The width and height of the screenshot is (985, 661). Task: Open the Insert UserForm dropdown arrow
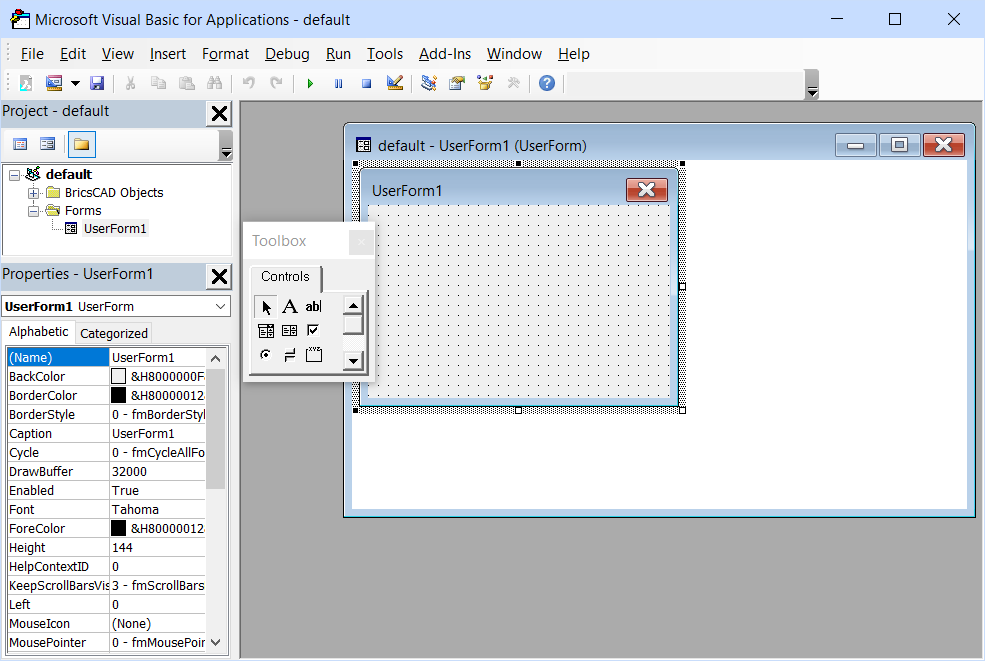pyautogui.click(x=75, y=83)
